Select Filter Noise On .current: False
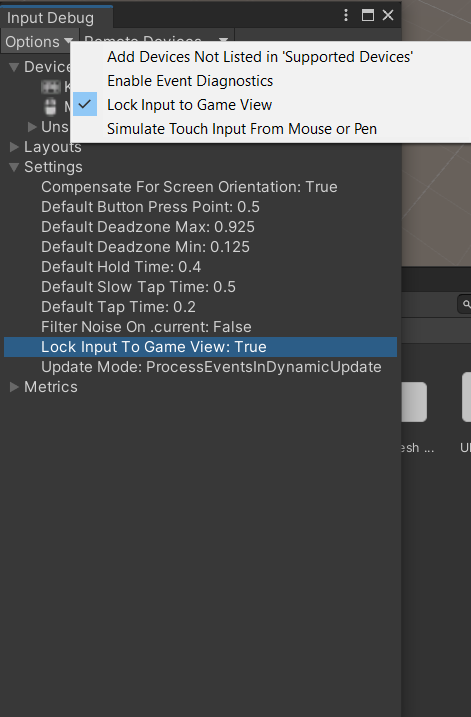Viewport: 471px width, 717px height. coord(200,327)
